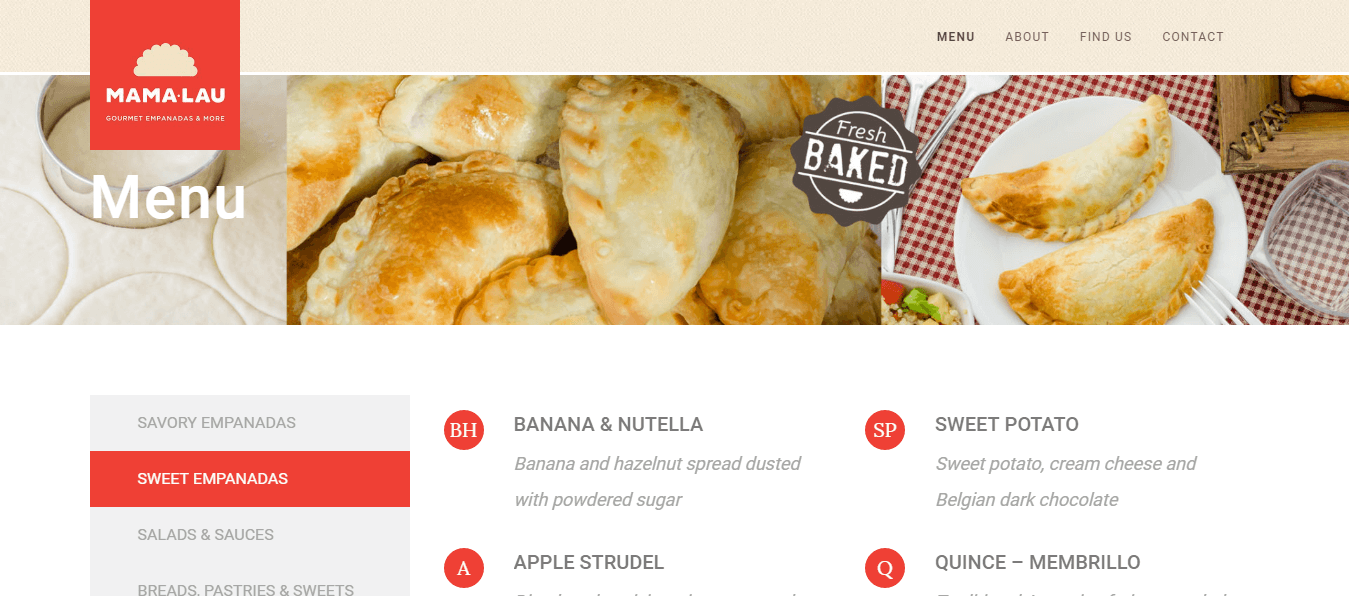Click the Q circle icon for Quince

884,568
